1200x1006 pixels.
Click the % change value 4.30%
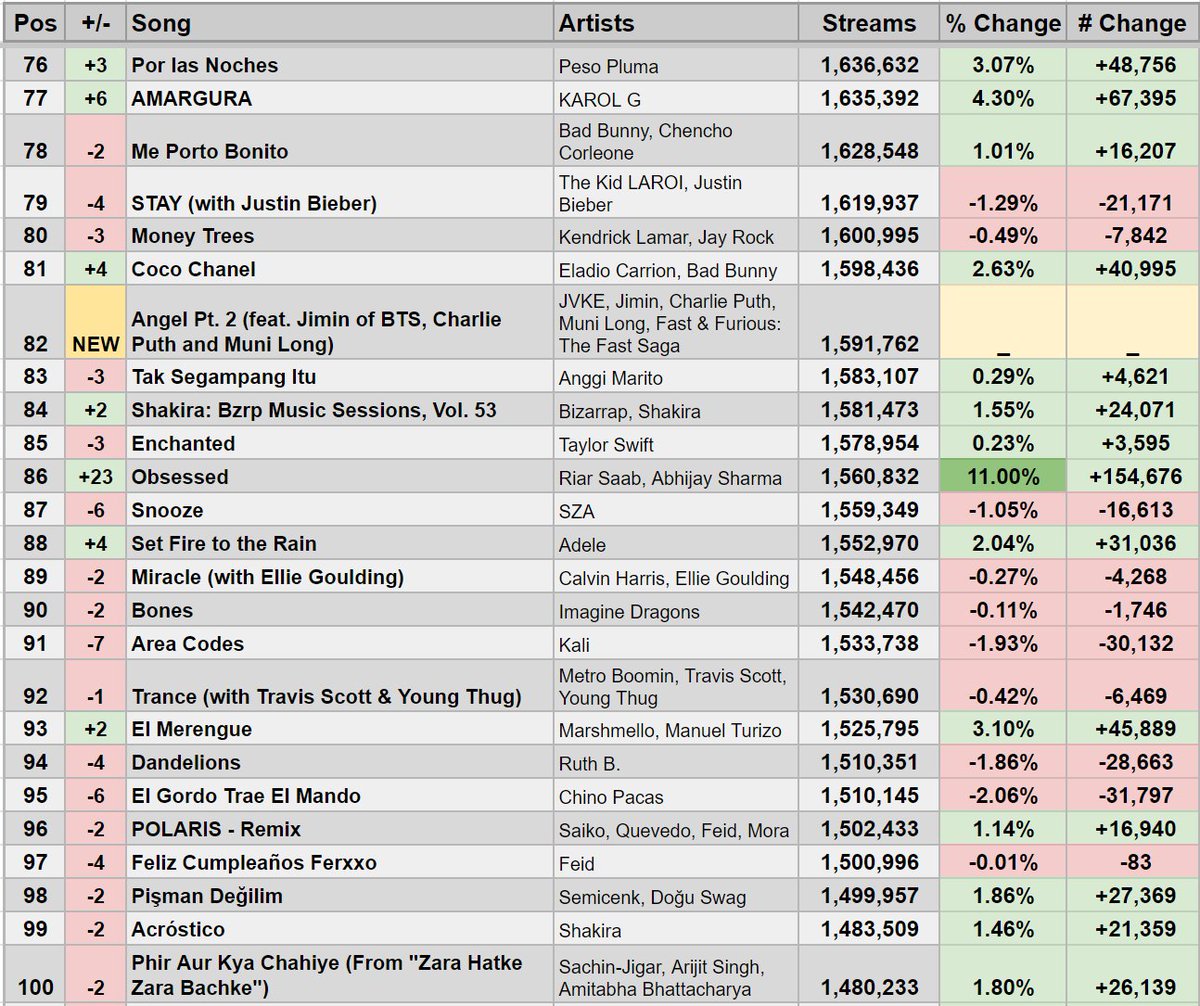[x=1003, y=98]
